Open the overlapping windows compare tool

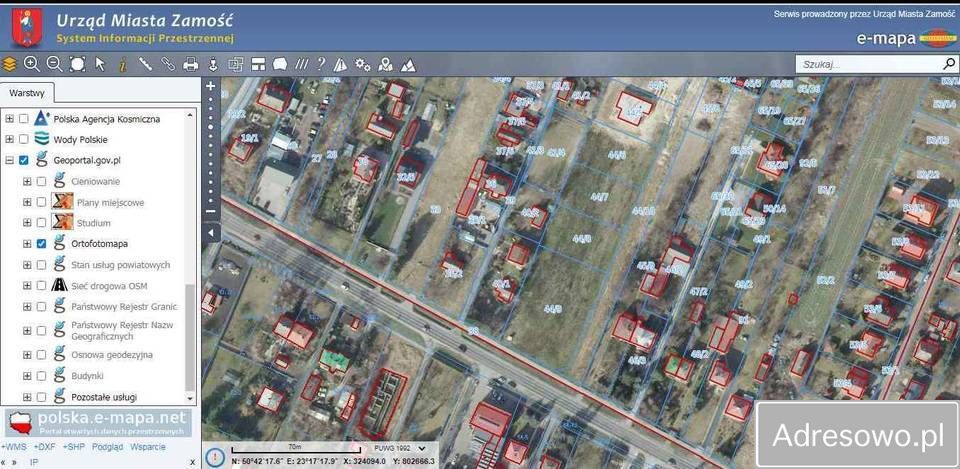[x=236, y=64]
